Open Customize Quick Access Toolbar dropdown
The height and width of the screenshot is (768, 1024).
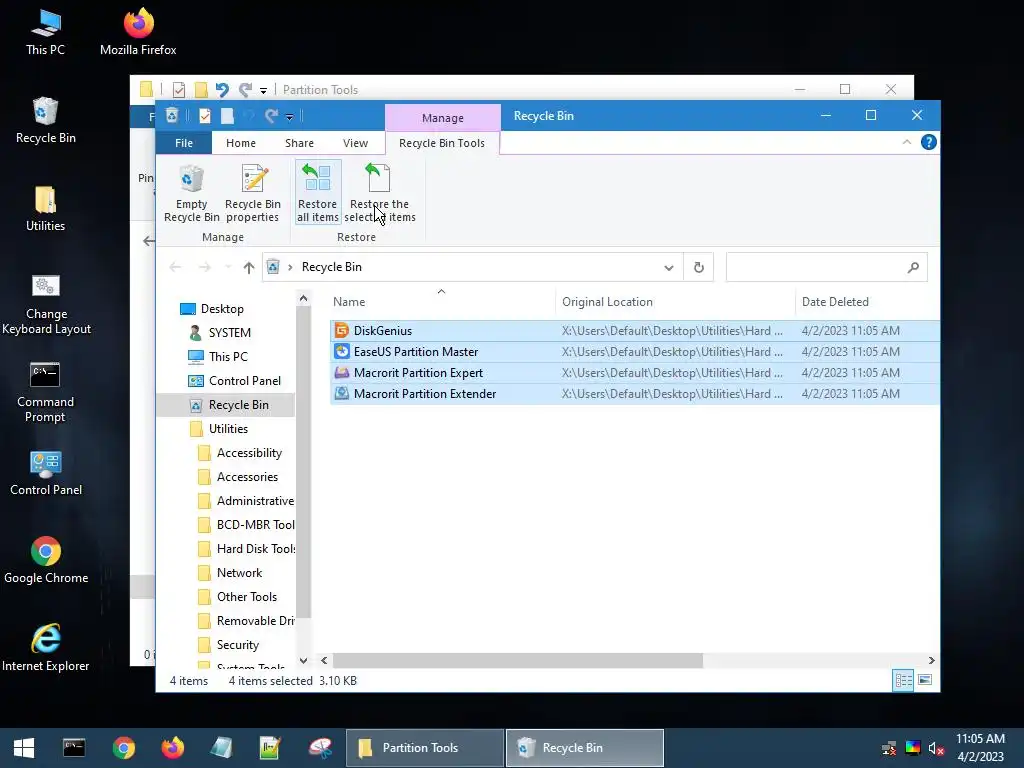pyautogui.click(x=289, y=117)
